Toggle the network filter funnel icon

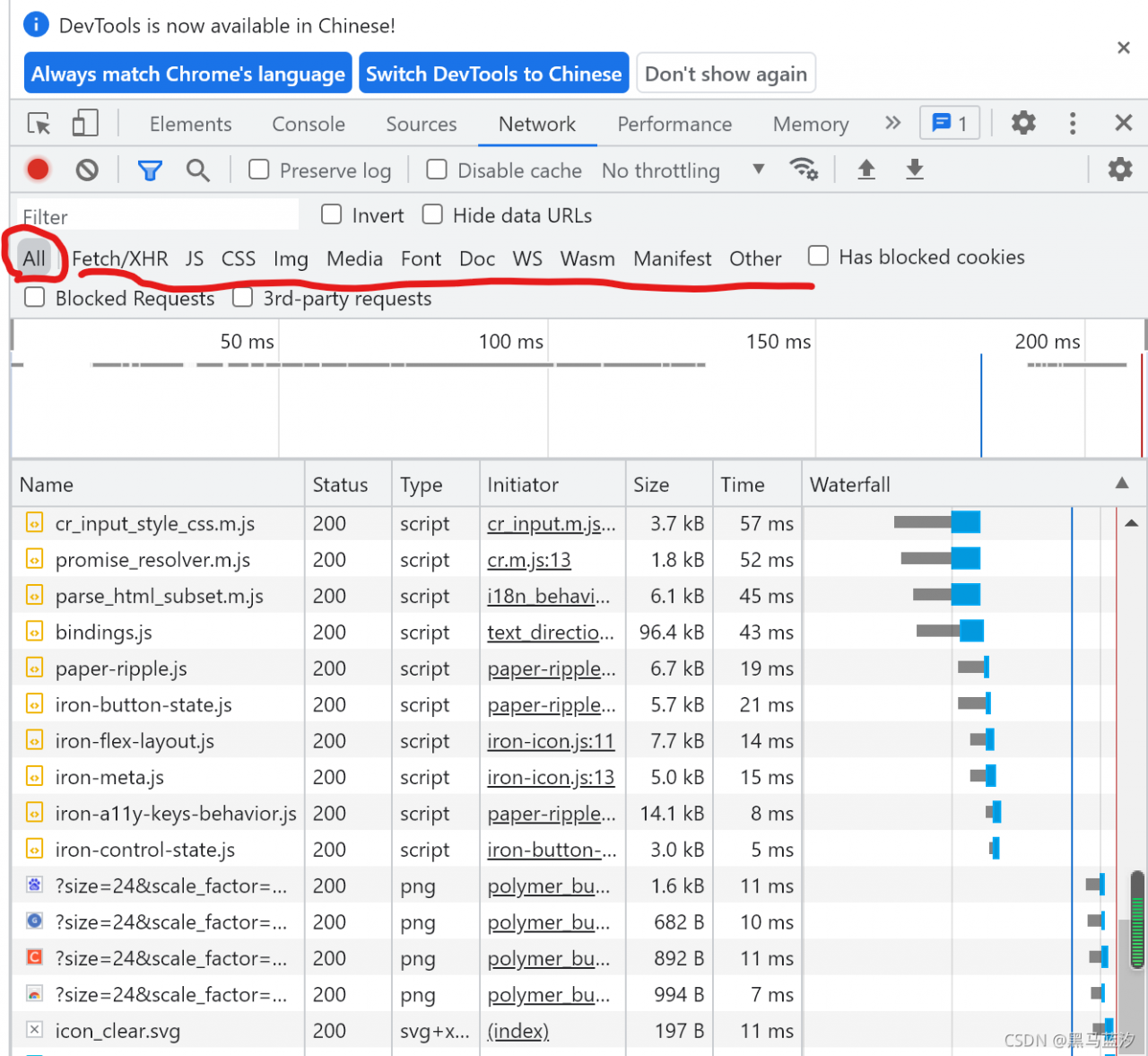[x=150, y=170]
